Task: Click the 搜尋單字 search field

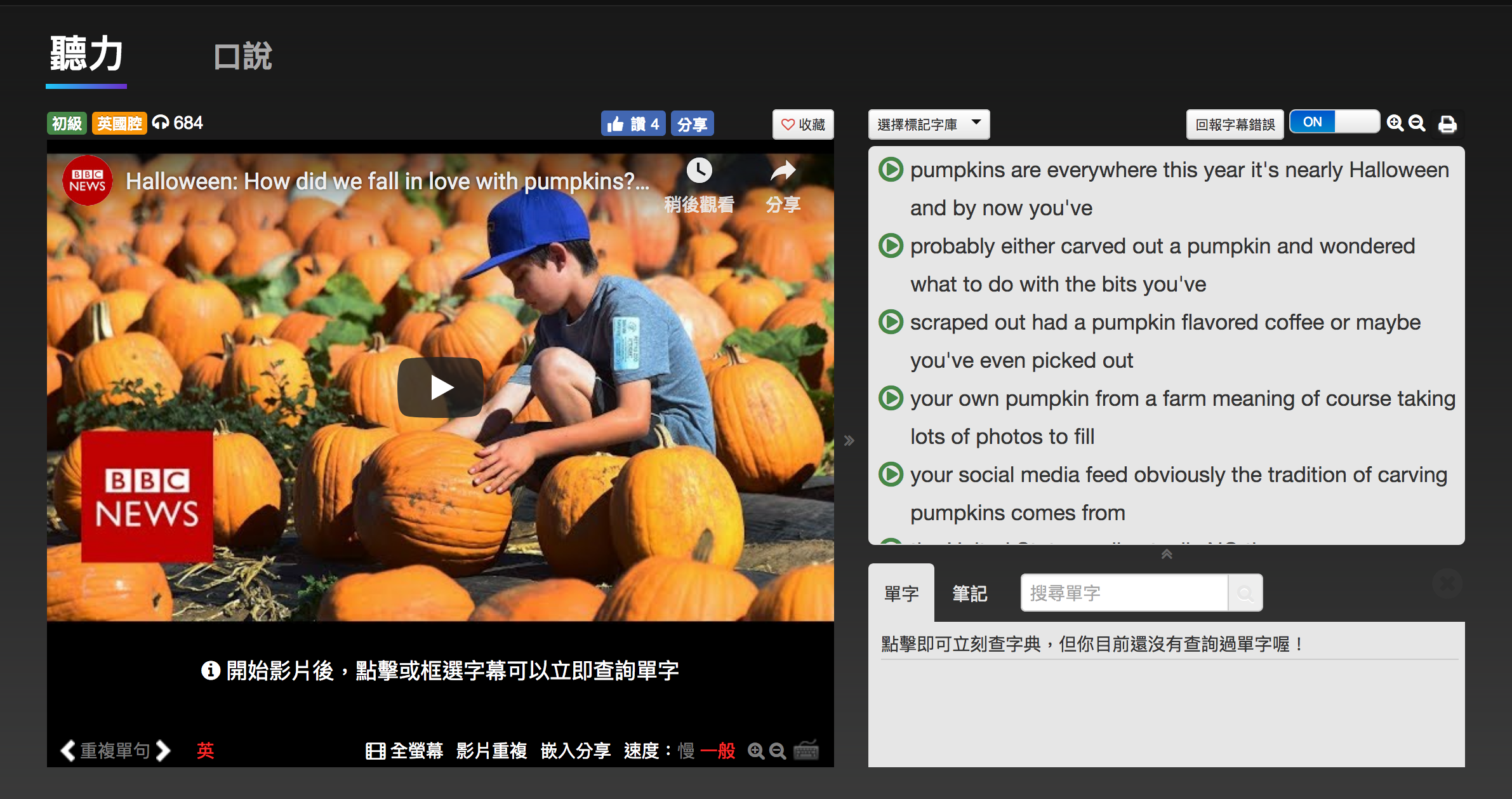Action: coord(1124,593)
